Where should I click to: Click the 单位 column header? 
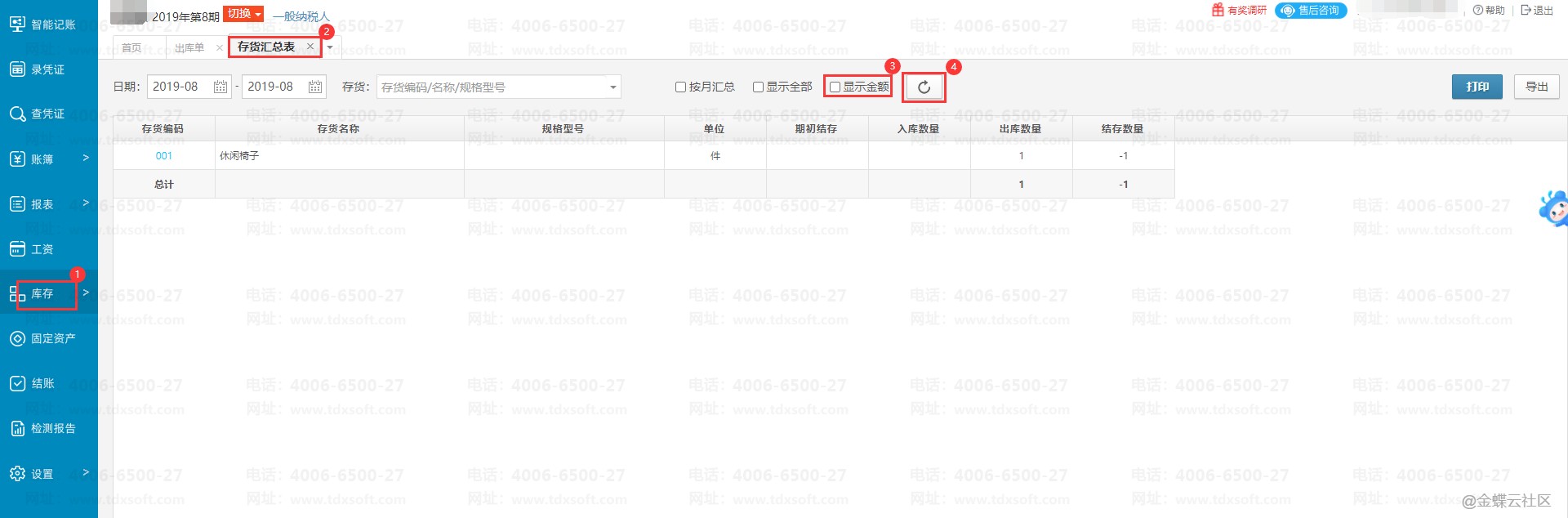715,128
